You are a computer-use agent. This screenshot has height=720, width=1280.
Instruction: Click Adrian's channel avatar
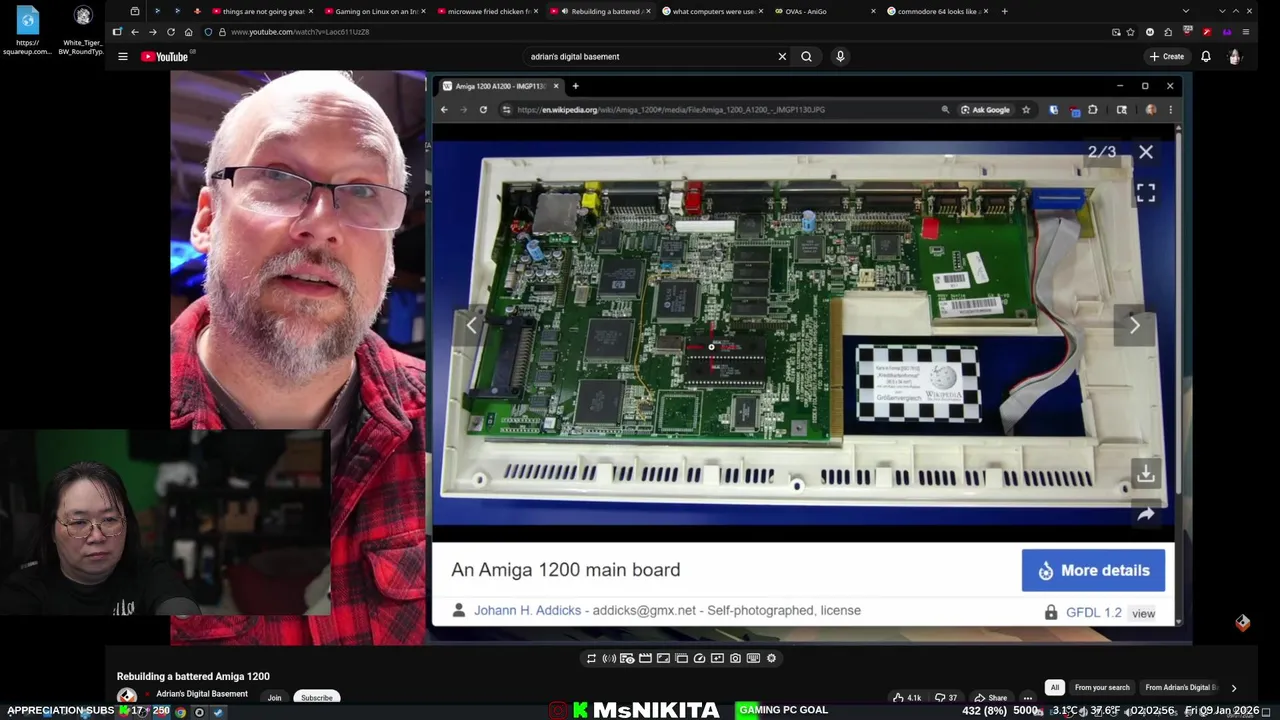click(x=126, y=697)
